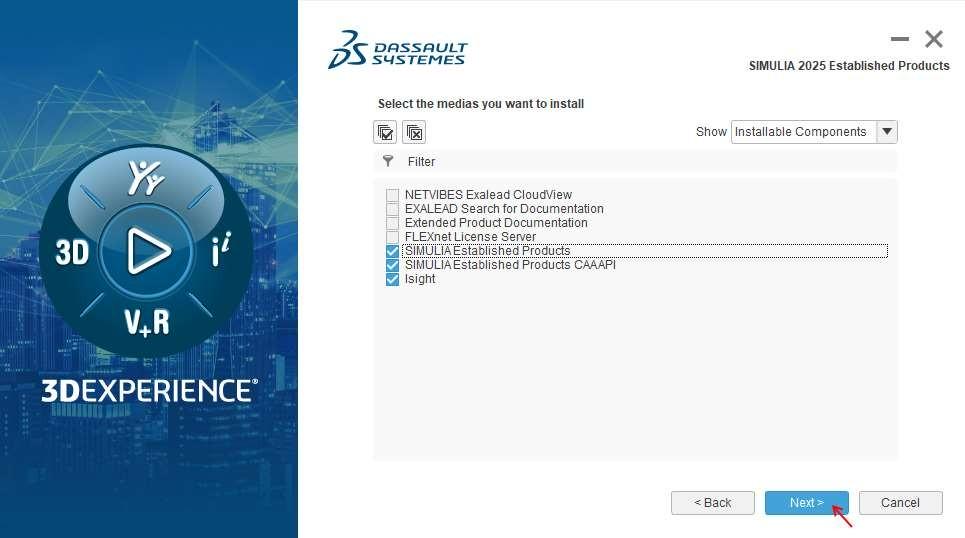Screen dimensions: 965x538
Task: Click the Select the medias heading
Action: click(481, 104)
